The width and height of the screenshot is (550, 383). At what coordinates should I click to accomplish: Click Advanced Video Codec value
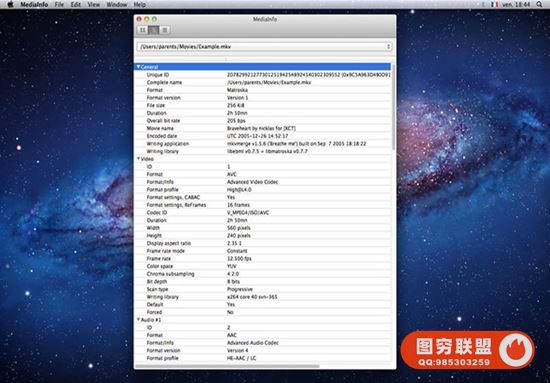pyautogui.click(x=253, y=182)
